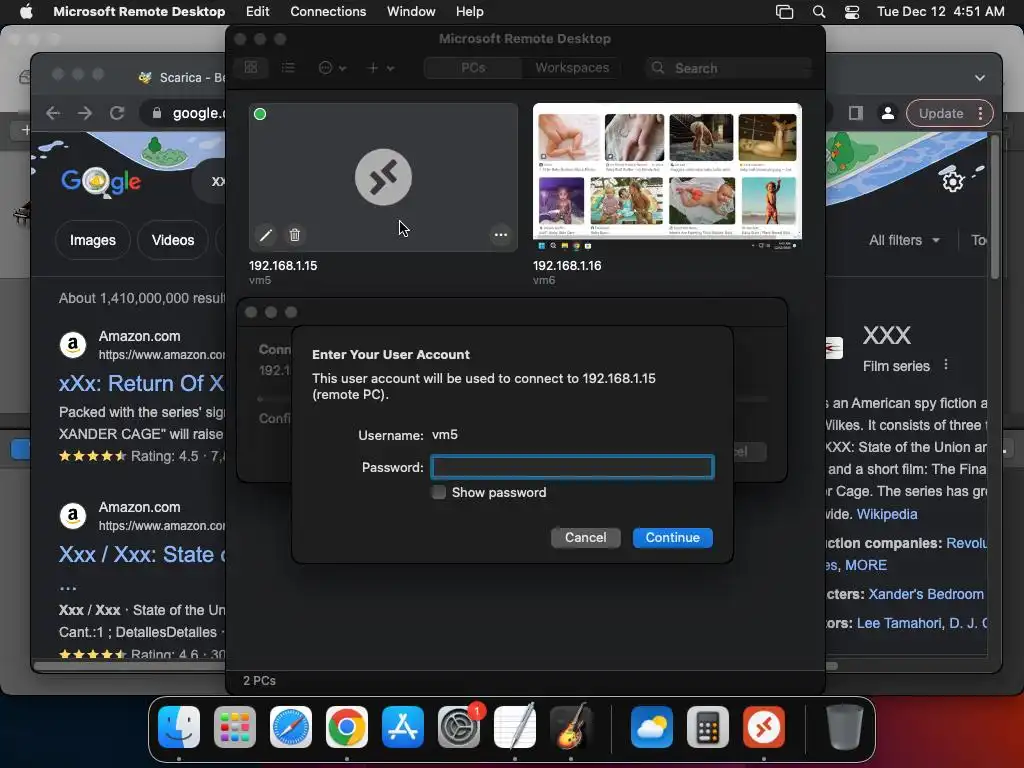Screen dimensions: 1024x768
Task: Open Weather from the Dock
Action: pyautogui.click(x=652, y=727)
